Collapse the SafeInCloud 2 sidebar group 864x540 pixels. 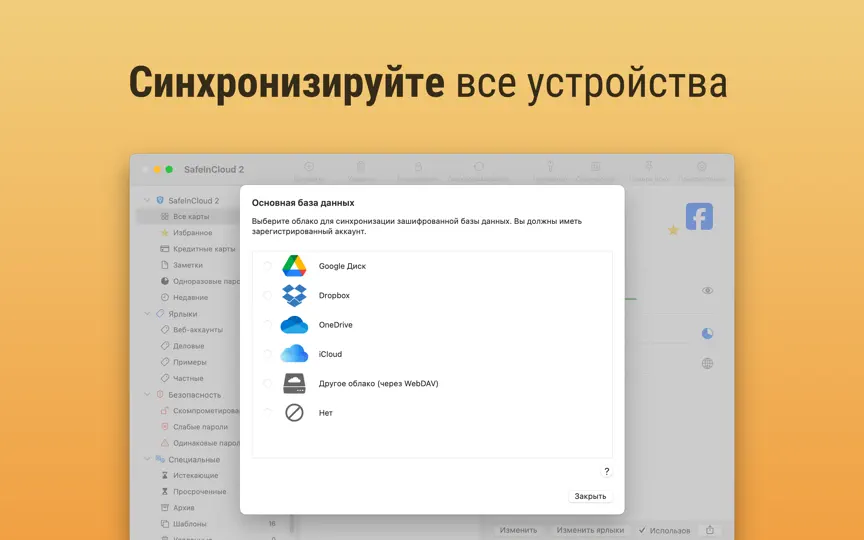pos(147,200)
